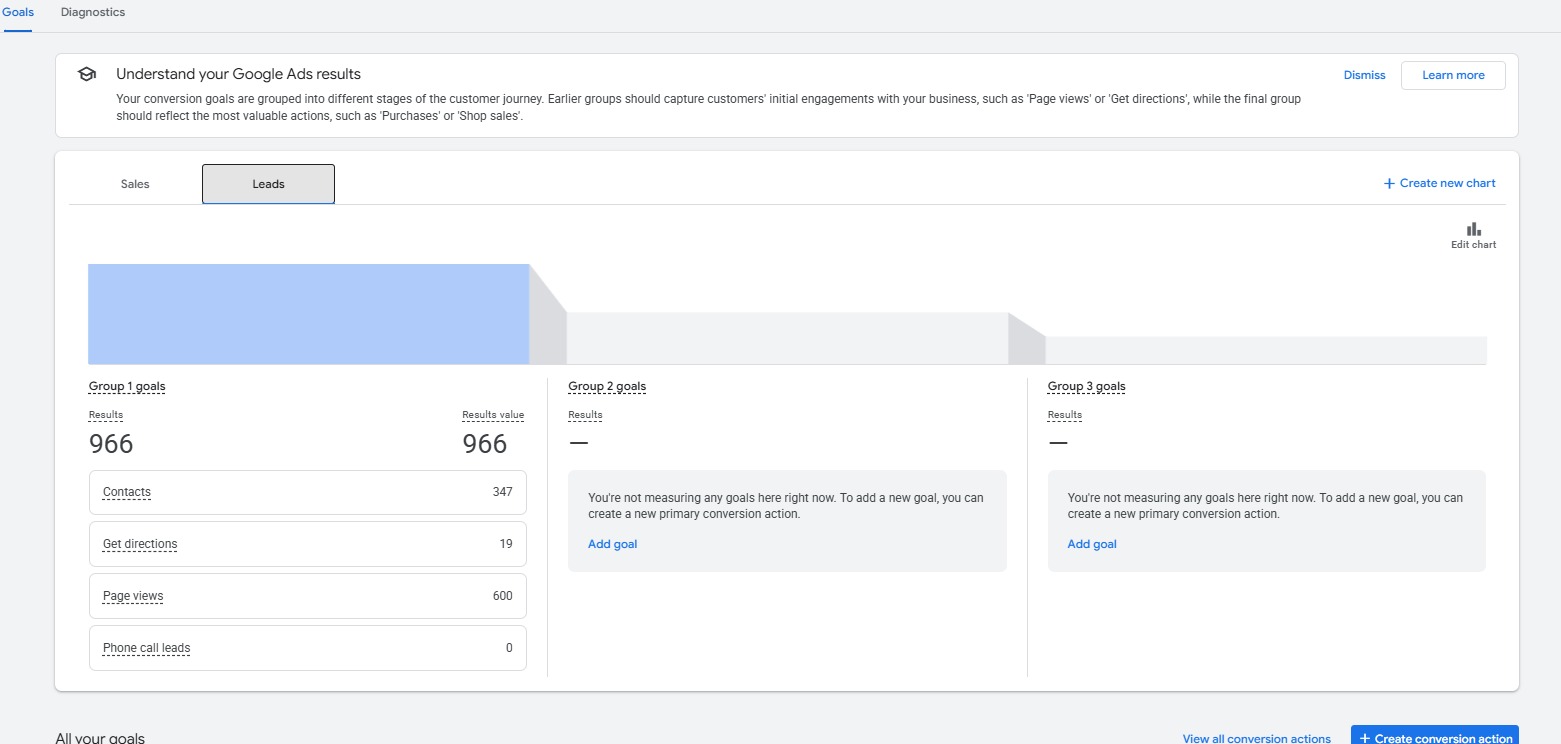Open the Page views goal row

308,596
